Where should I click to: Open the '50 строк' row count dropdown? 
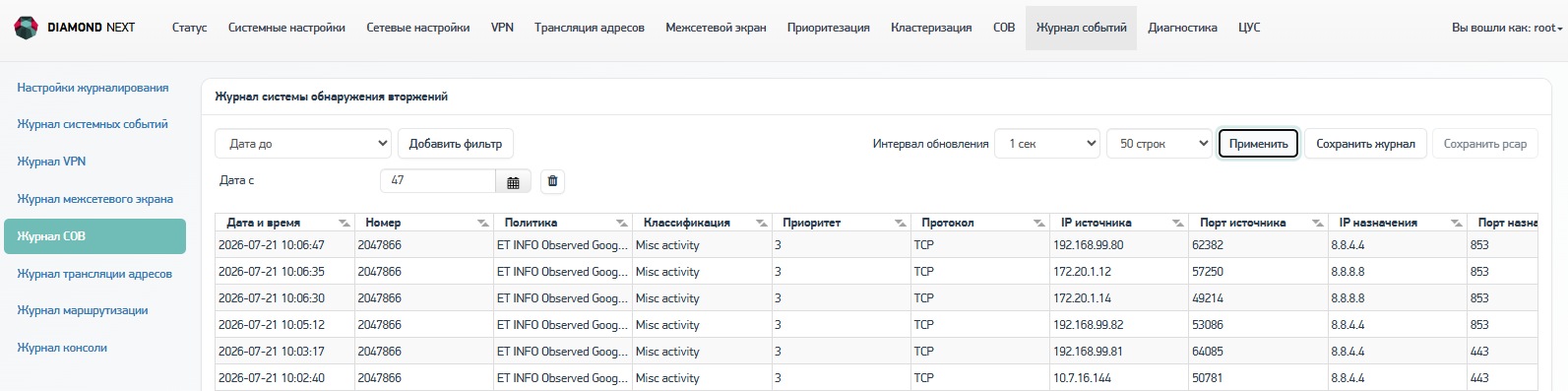[1160, 144]
